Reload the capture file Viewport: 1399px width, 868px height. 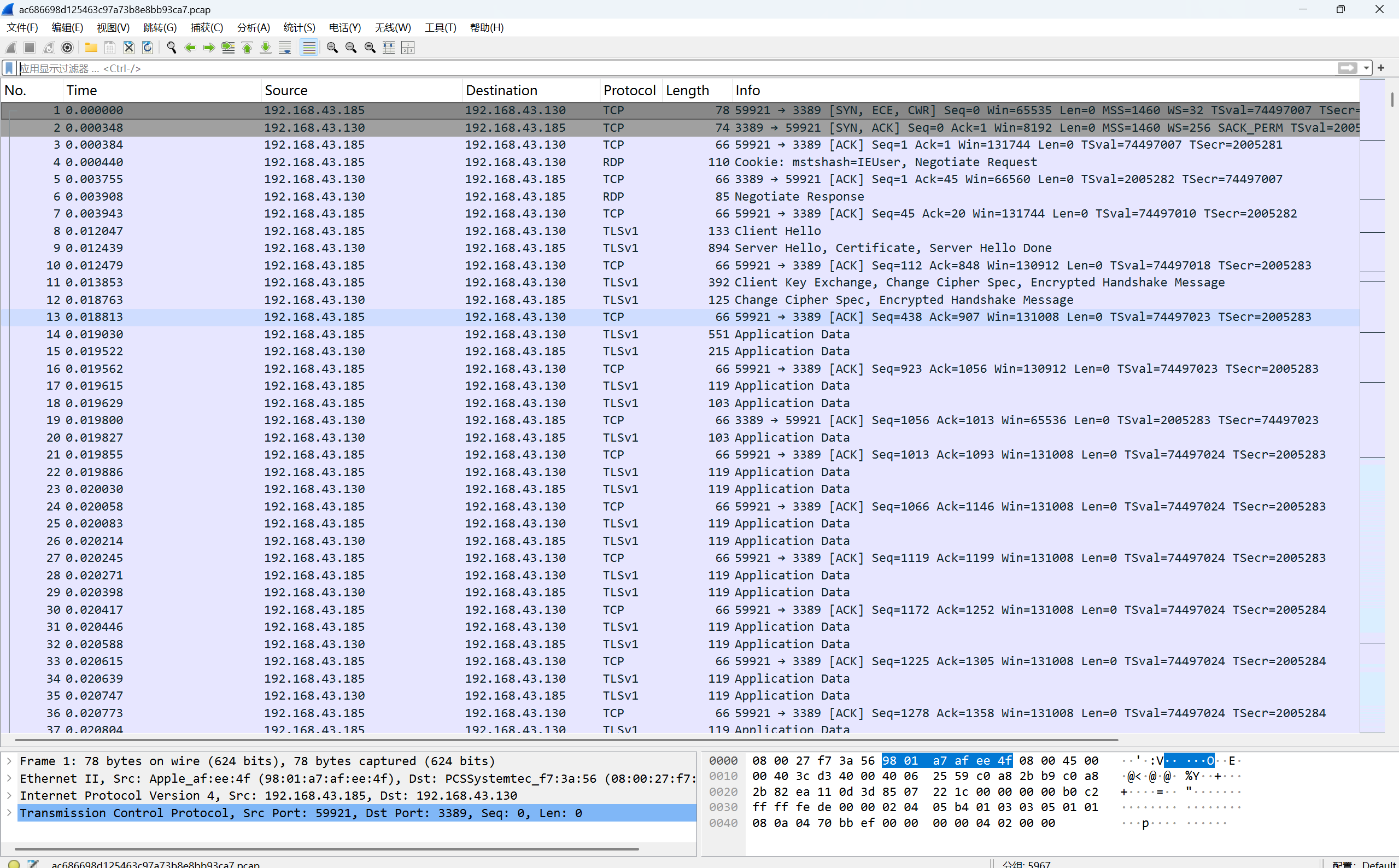(148, 48)
